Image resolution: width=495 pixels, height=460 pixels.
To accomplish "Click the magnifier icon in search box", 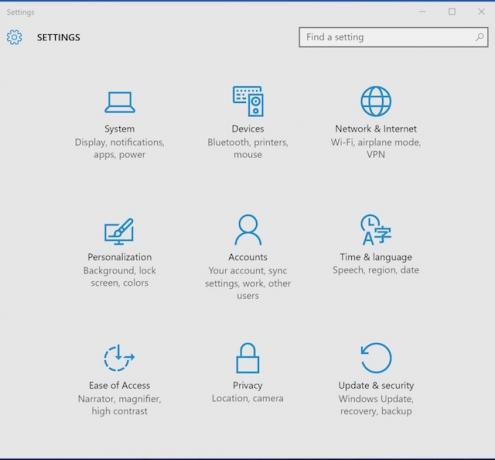I will 480,37.
